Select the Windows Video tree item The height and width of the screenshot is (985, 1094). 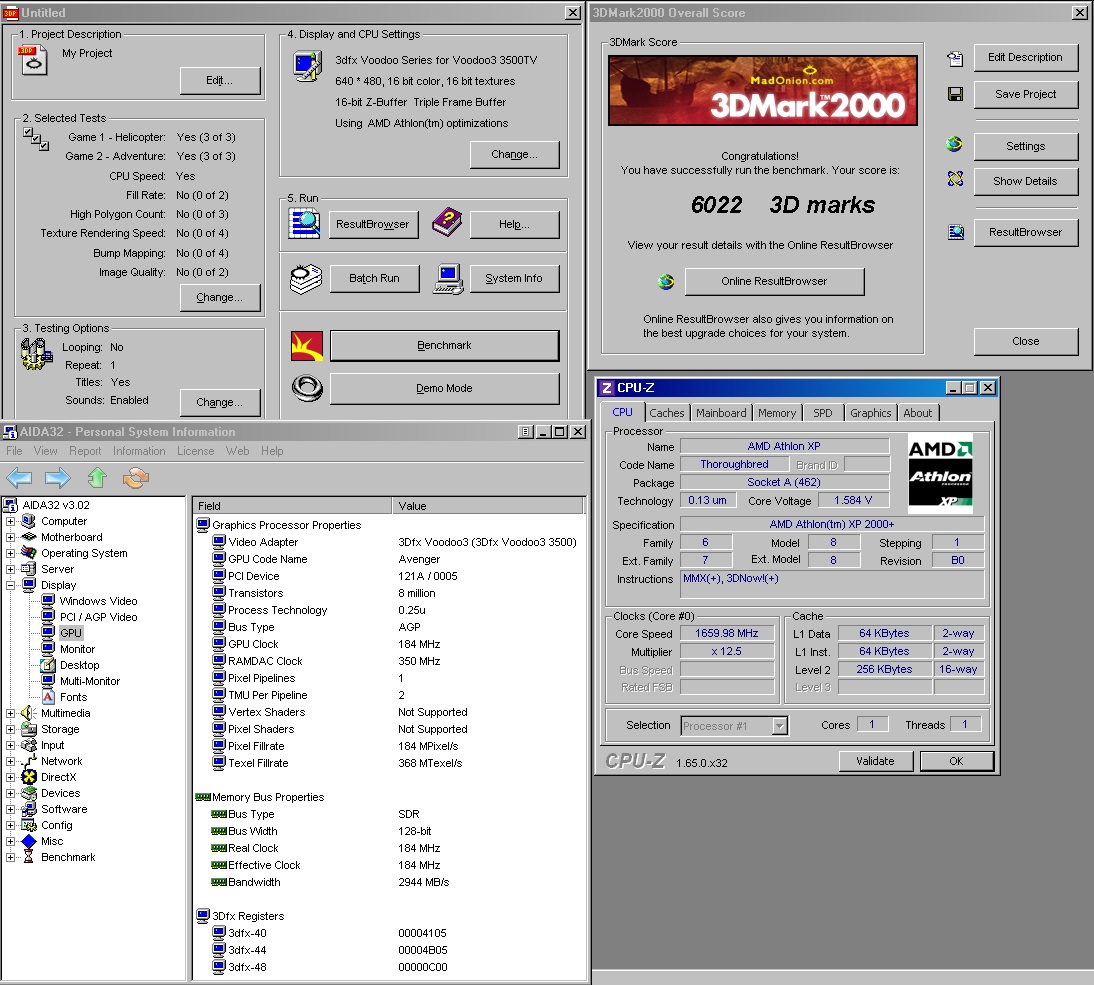tap(98, 601)
